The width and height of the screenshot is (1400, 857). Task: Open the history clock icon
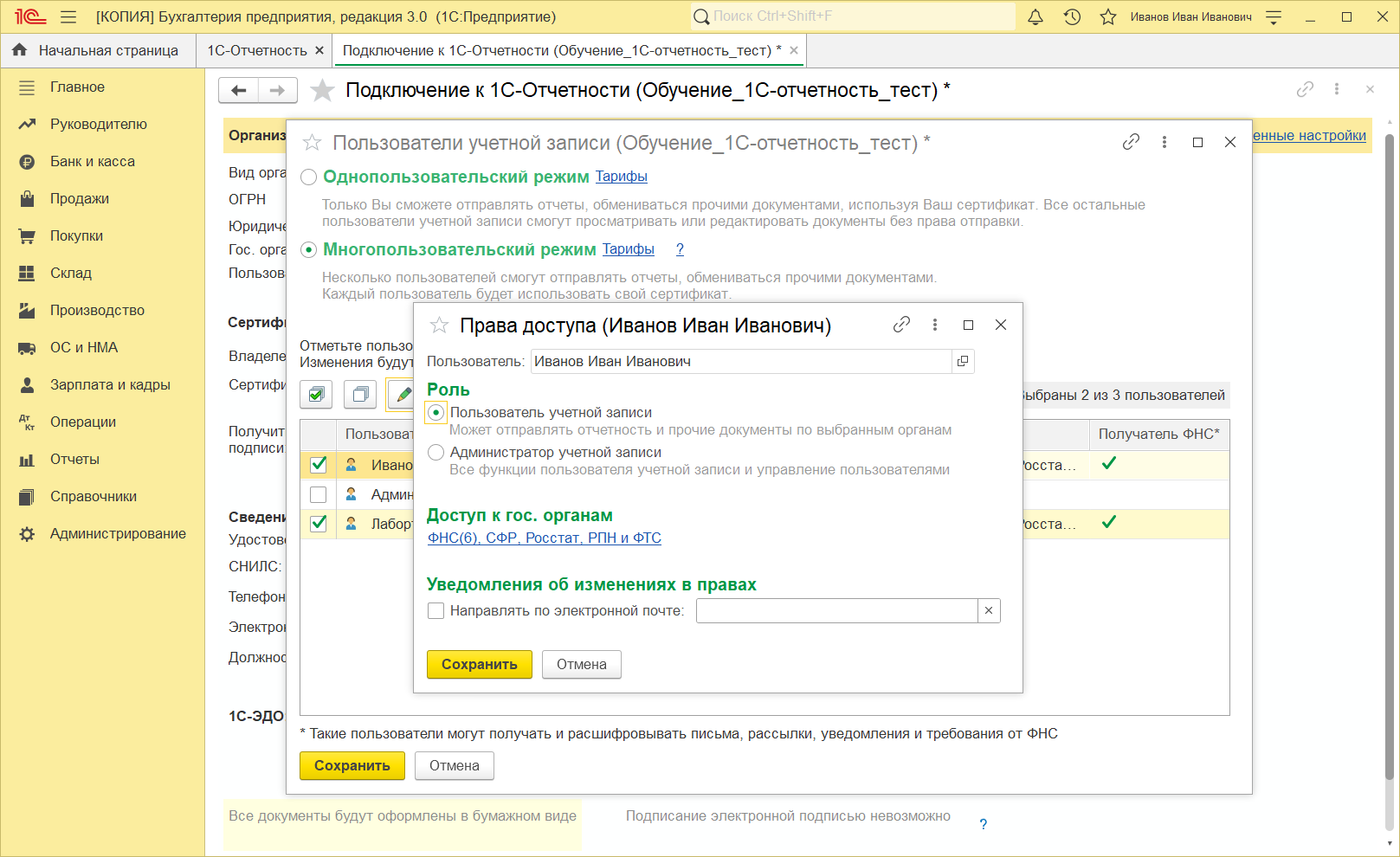(x=1072, y=16)
